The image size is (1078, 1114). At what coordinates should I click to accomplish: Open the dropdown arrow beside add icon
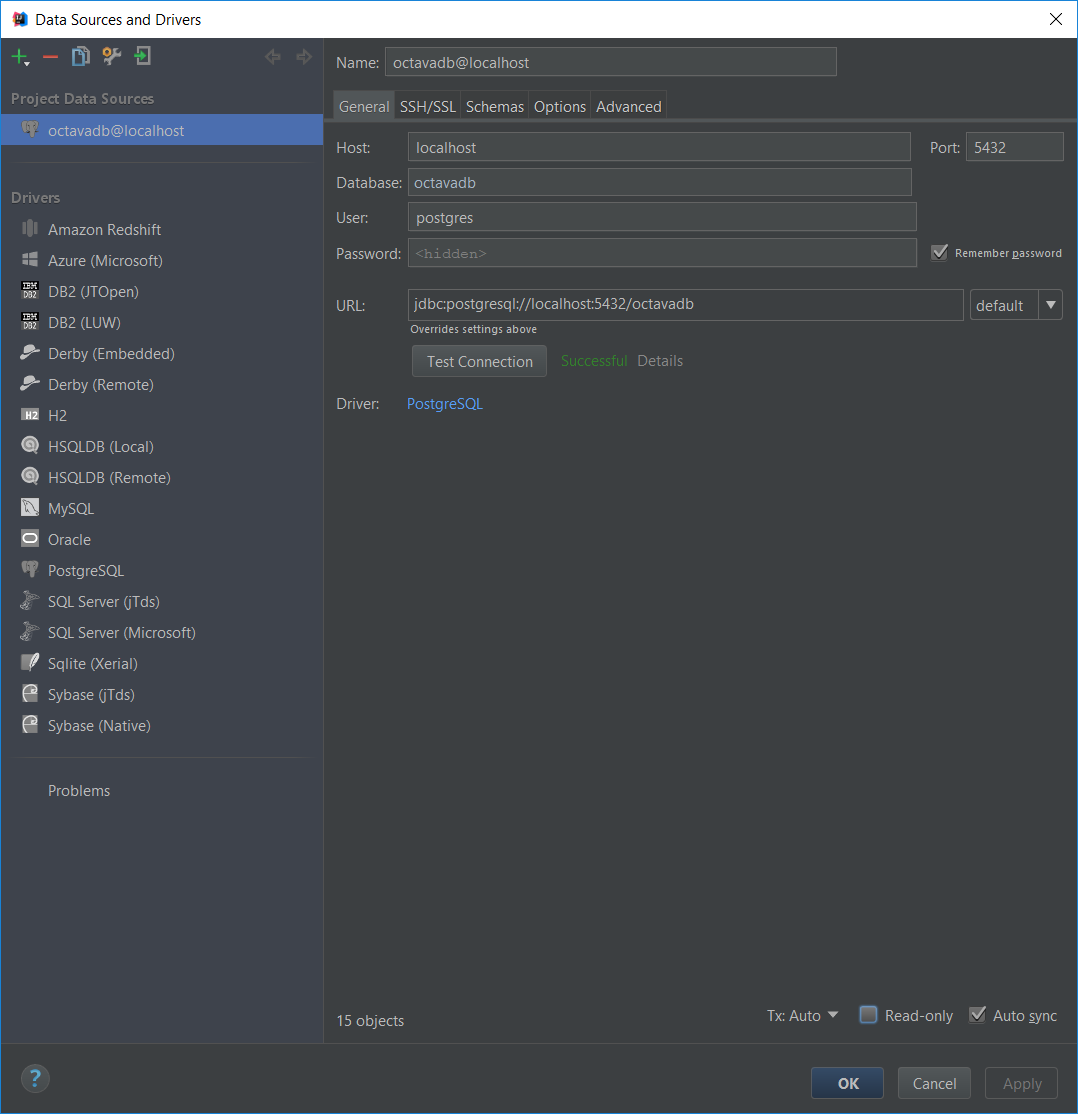(x=27, y=64)
